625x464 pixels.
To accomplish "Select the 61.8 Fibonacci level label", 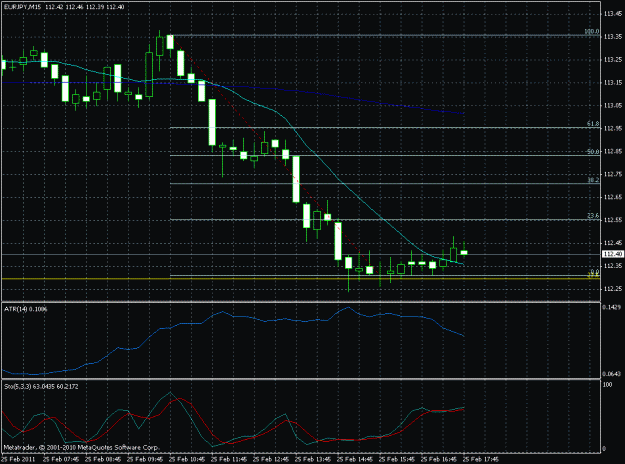I will (x=593, y=124).
